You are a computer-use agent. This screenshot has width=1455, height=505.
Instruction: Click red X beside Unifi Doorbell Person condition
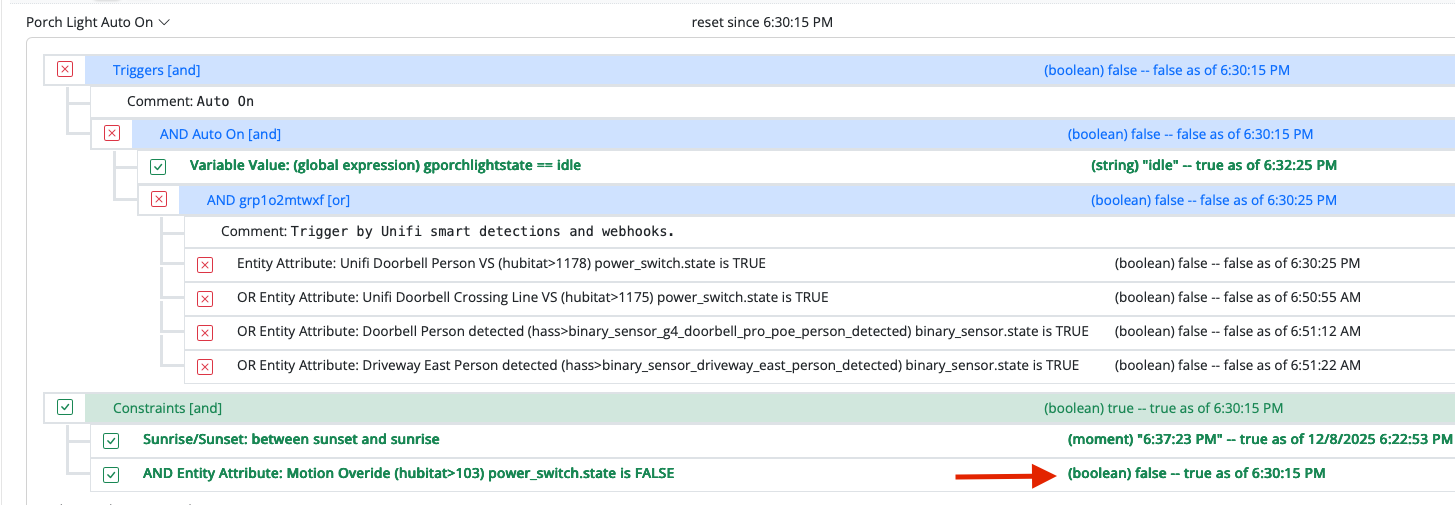205,265
